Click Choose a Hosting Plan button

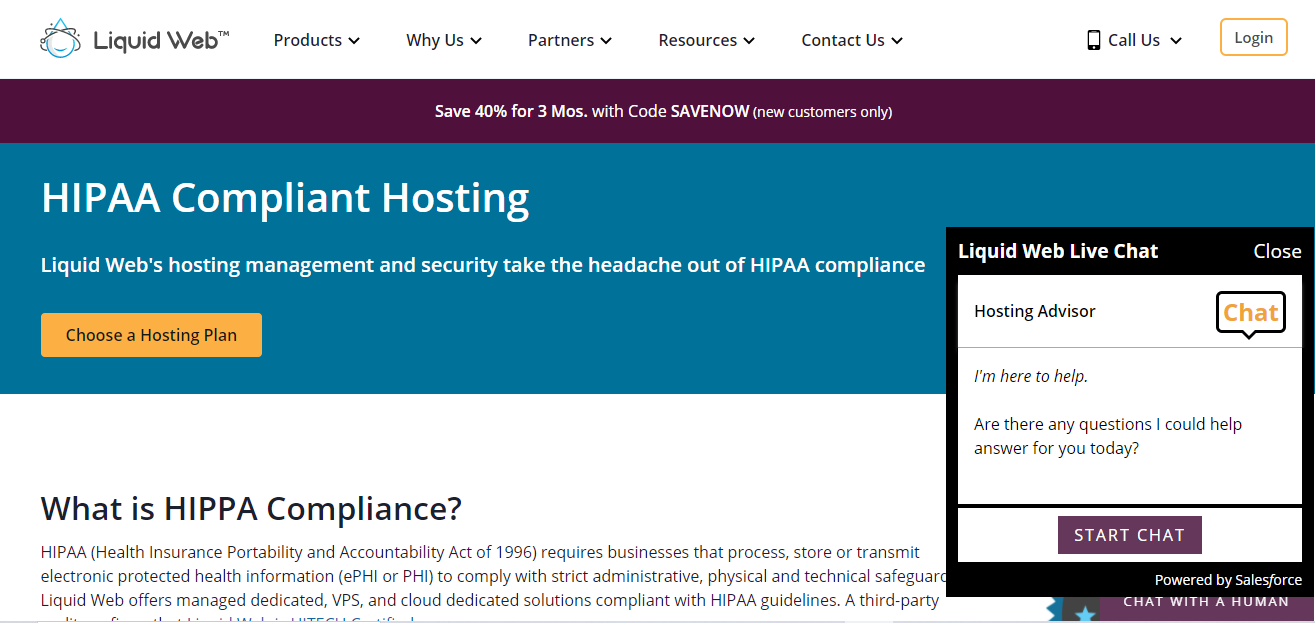[x=151, y=335]
